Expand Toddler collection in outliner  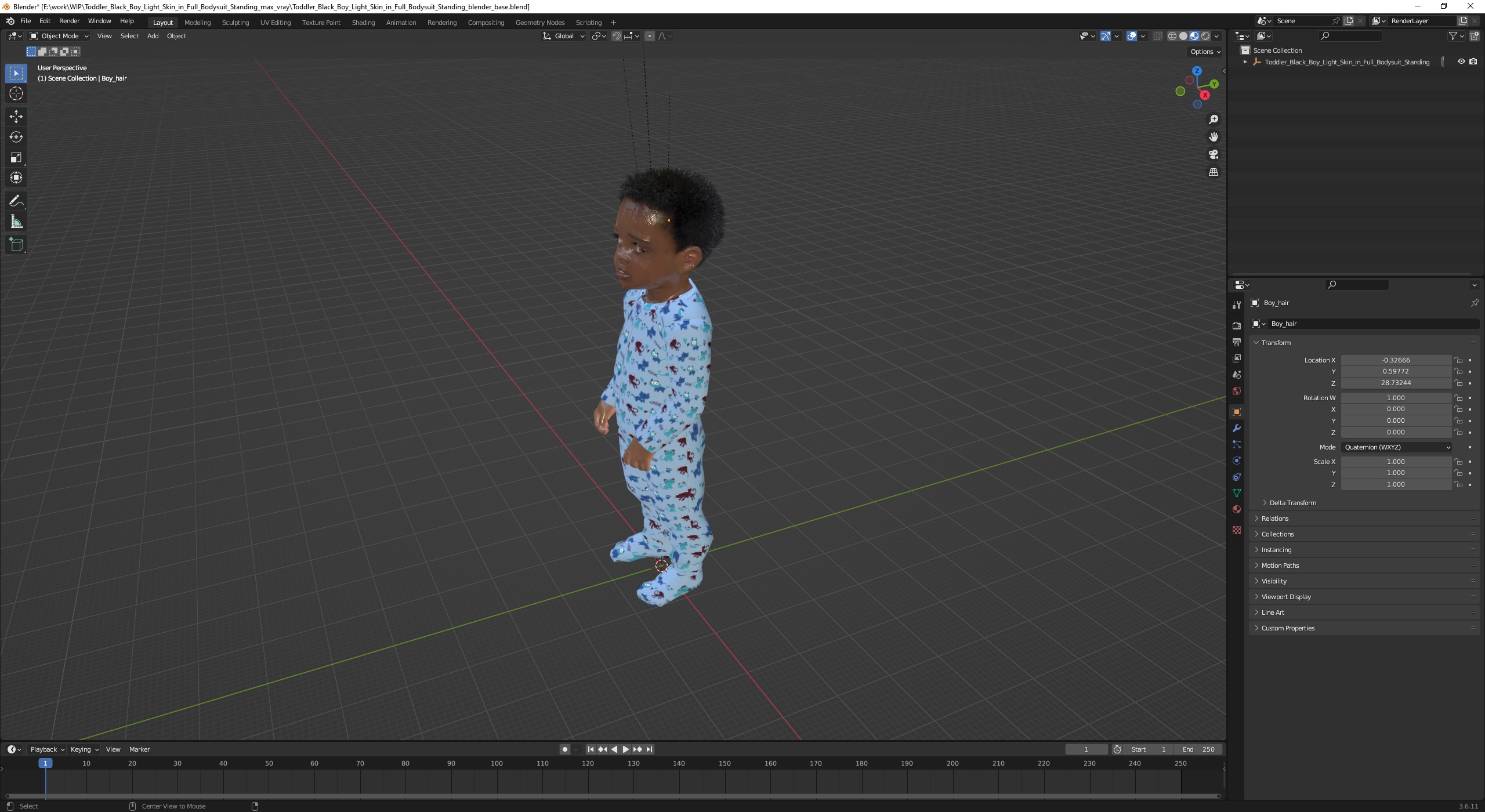pyautogui.click(x=1245, y=61)
